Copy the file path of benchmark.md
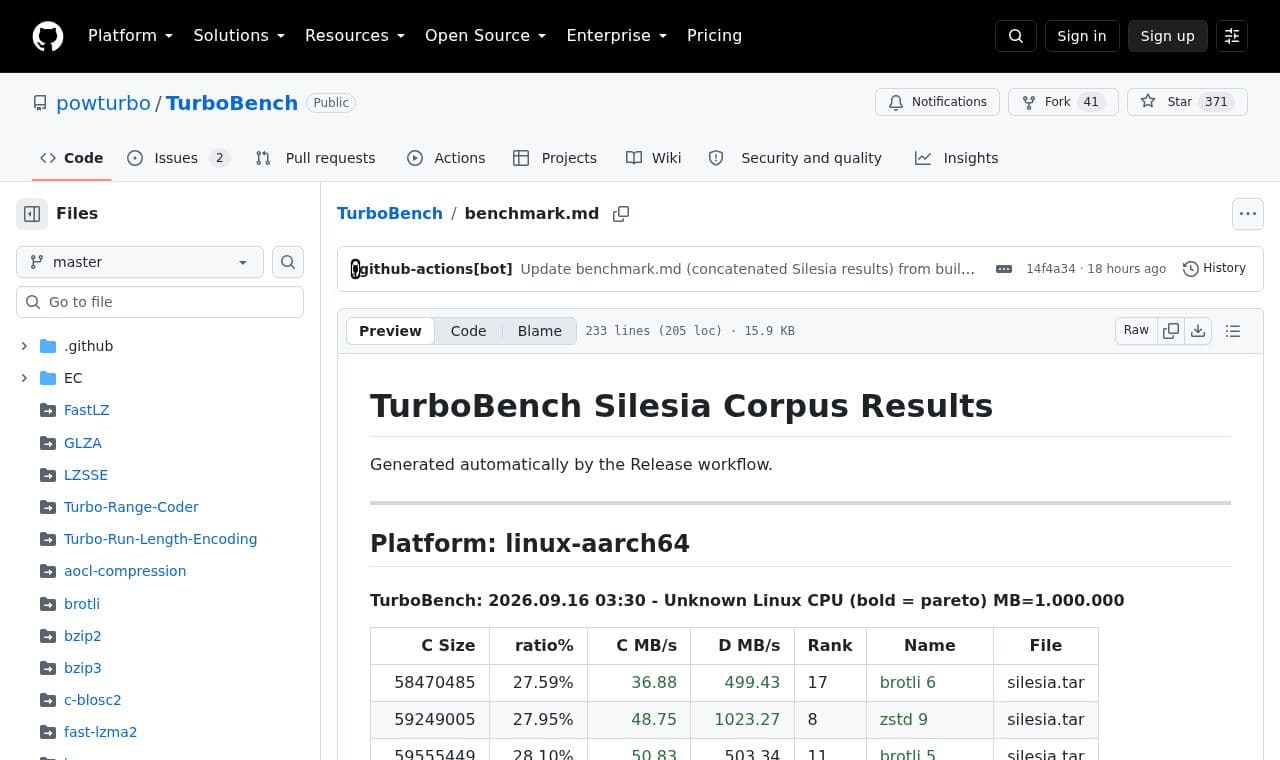The image size is (1280, 760). (x=621, y=214)
